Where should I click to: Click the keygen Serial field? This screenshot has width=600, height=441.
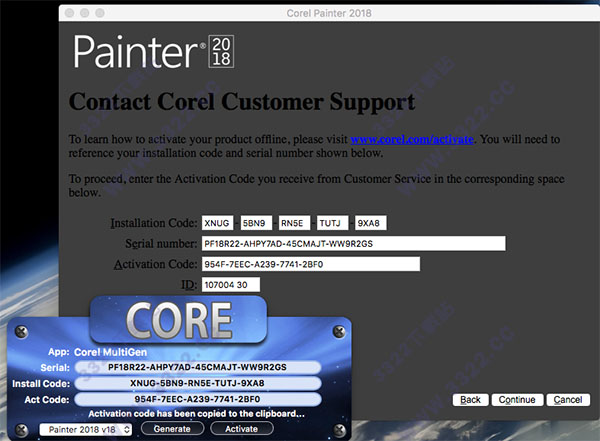(x=198, y=367)
